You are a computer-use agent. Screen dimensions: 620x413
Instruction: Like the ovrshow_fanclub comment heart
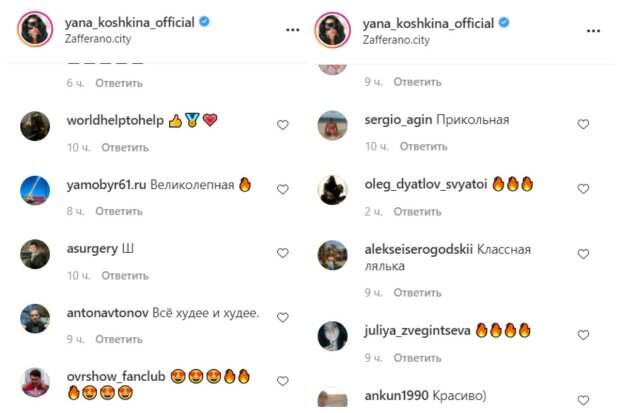pos(282,381)
